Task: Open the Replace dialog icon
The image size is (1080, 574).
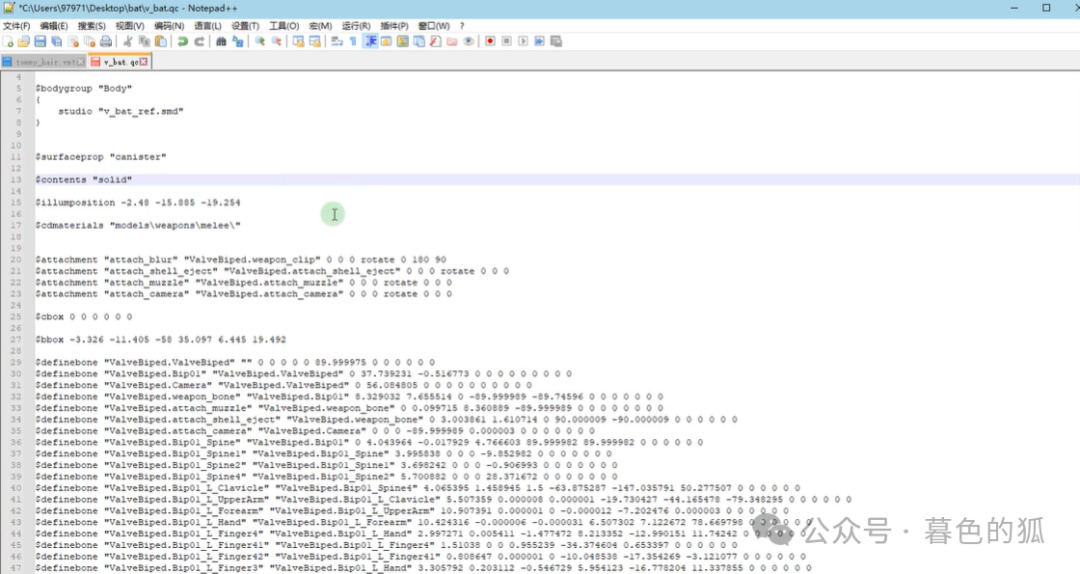Action: (238, 41)
